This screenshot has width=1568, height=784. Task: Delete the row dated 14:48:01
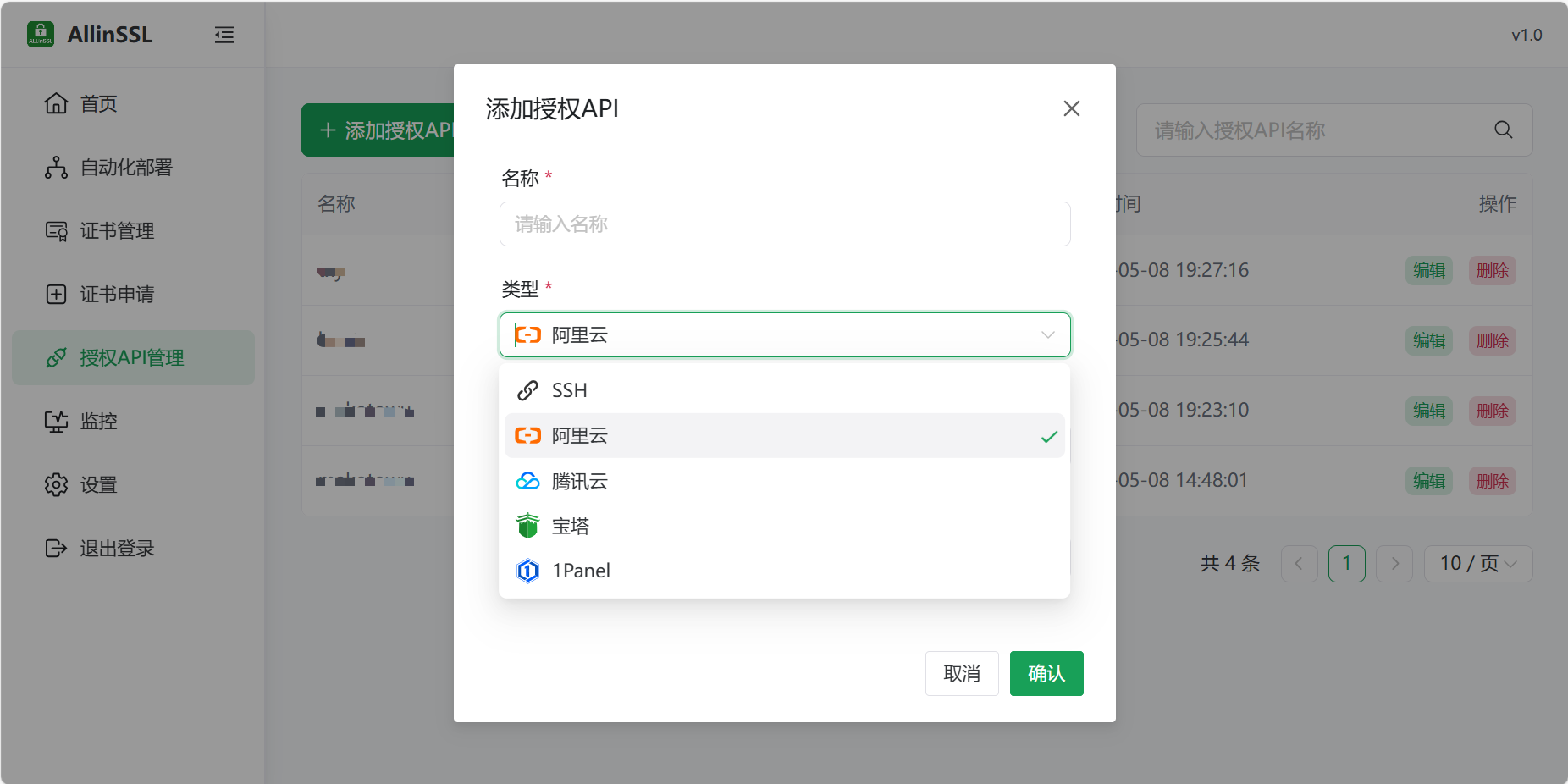pos(1492,481)
